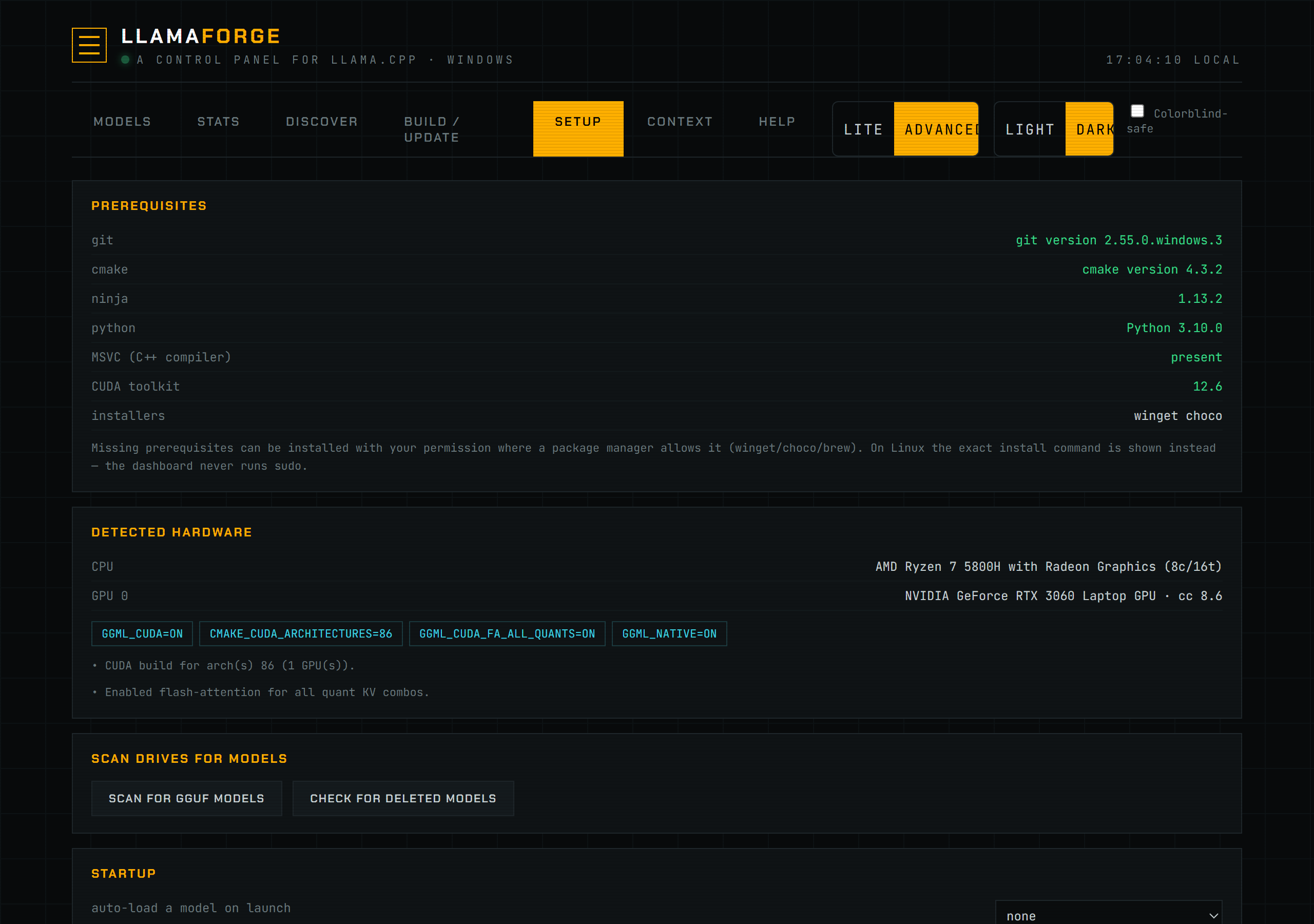Click the 'CUDA toolkit' label
1314x924 pixels.
[x=136, y=387]
